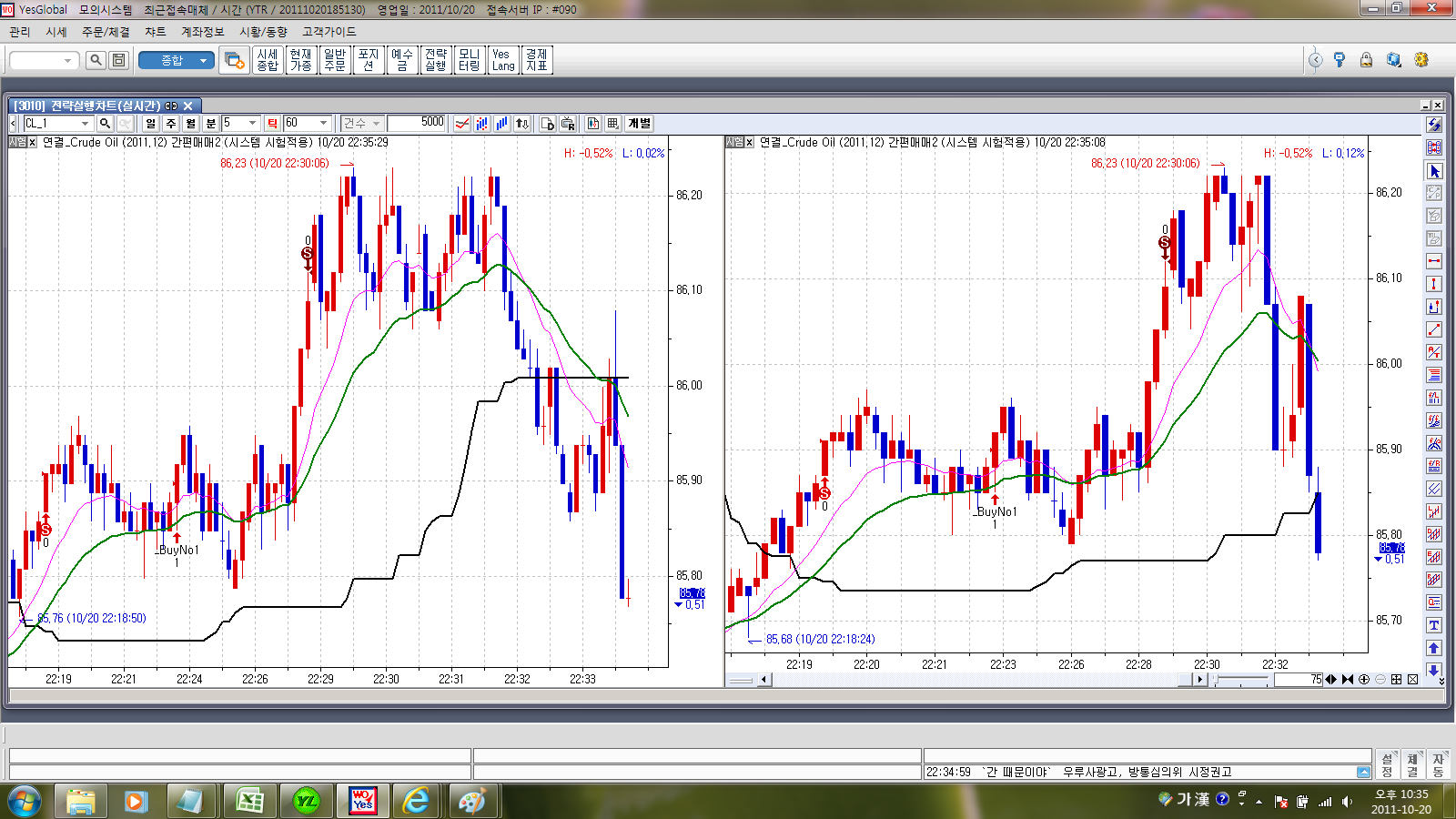
Task: Expand the blue 종합 dropdown
Action: pos(203,60)
